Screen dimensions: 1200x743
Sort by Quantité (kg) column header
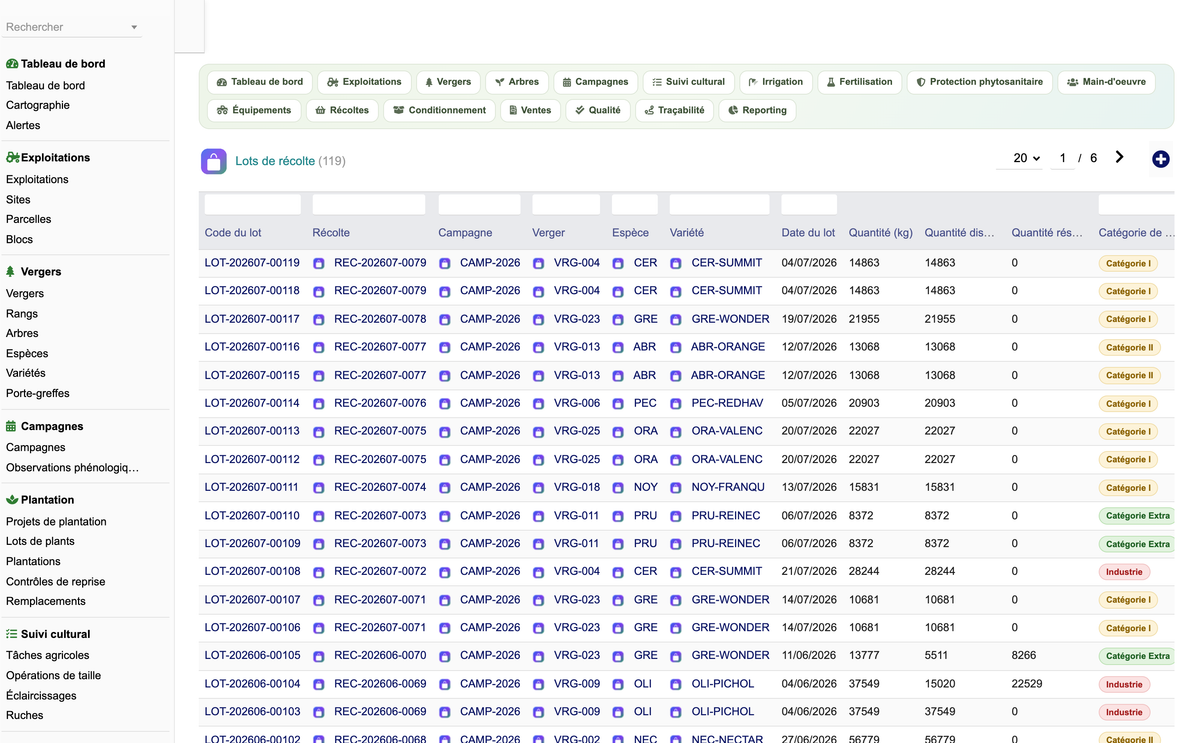[x=881, y=233]
